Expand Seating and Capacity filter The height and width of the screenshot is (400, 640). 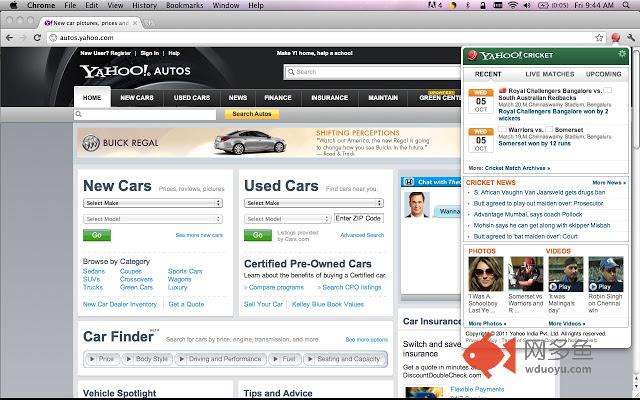click(x=344, y=359)
